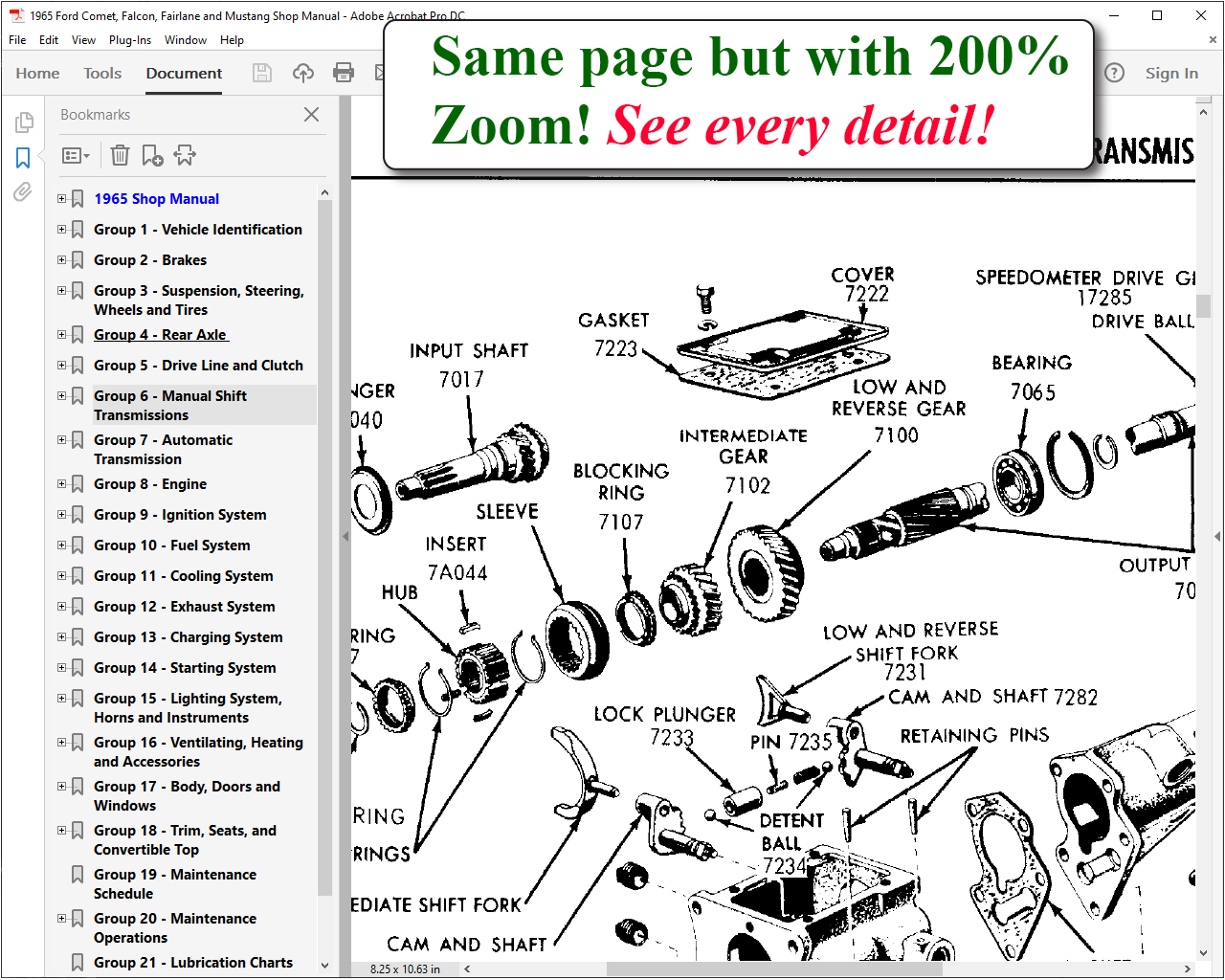Click the new bookmark icon
1225x980 pixels.
point(152,155)
